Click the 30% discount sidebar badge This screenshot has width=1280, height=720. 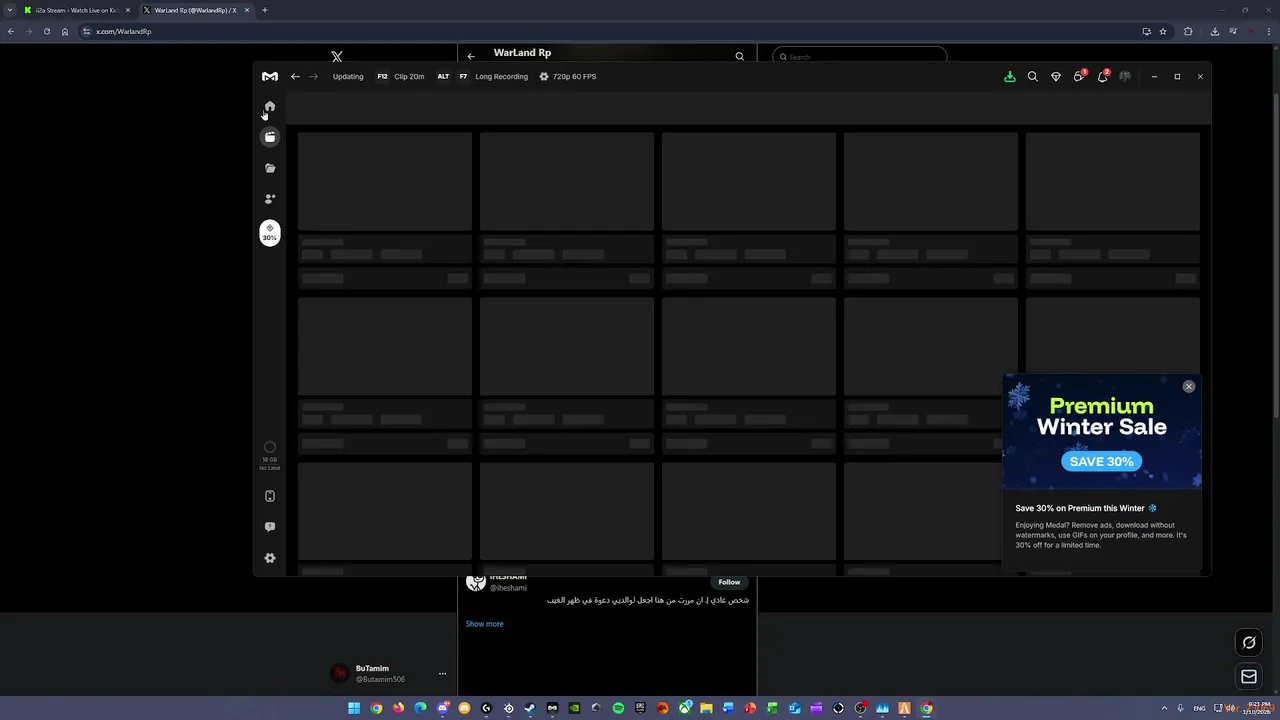(270, 232)
